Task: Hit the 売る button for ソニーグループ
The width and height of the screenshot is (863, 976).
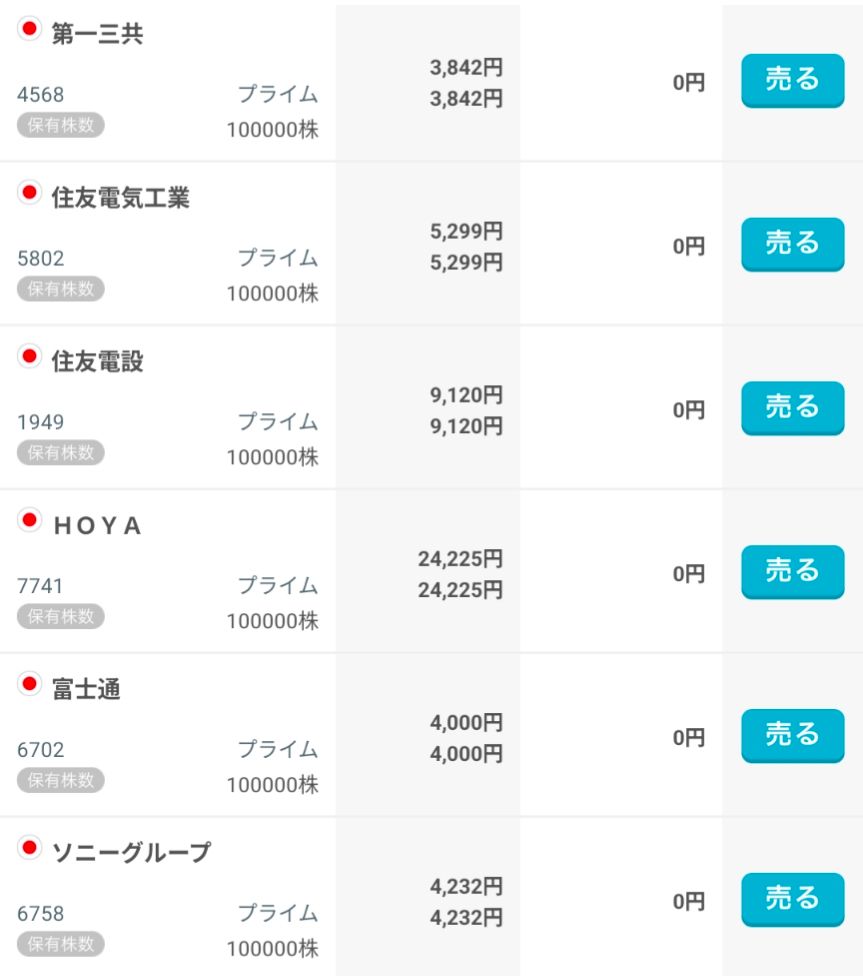Action: click(792, 900)
